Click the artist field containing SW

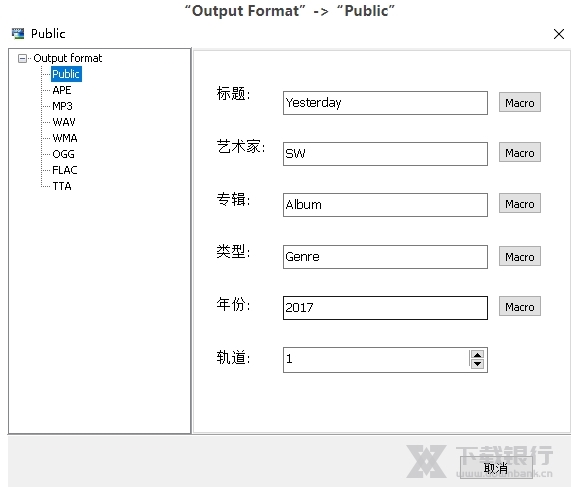coord(385,154)
